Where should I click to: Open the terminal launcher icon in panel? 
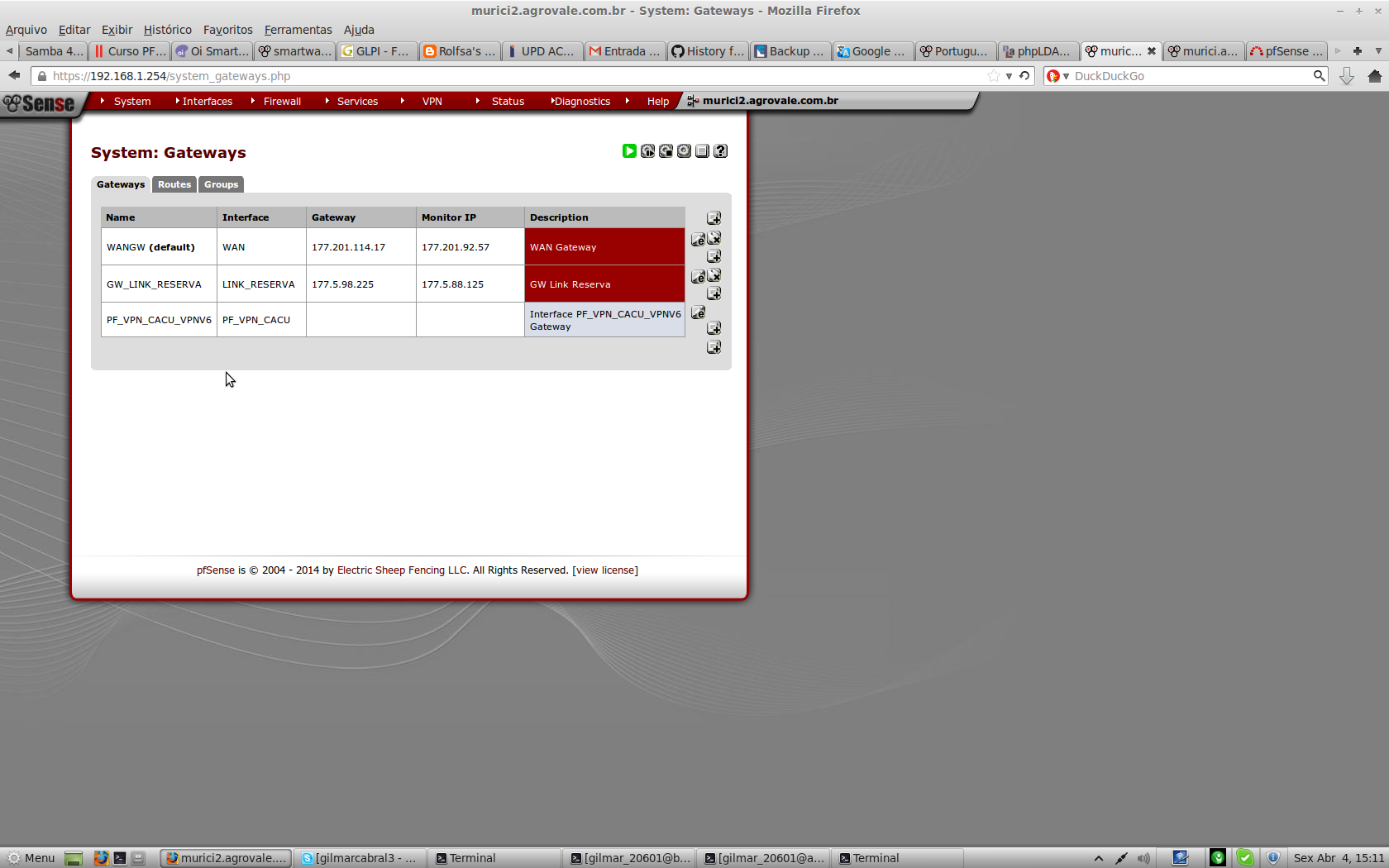tap(120, 858)
